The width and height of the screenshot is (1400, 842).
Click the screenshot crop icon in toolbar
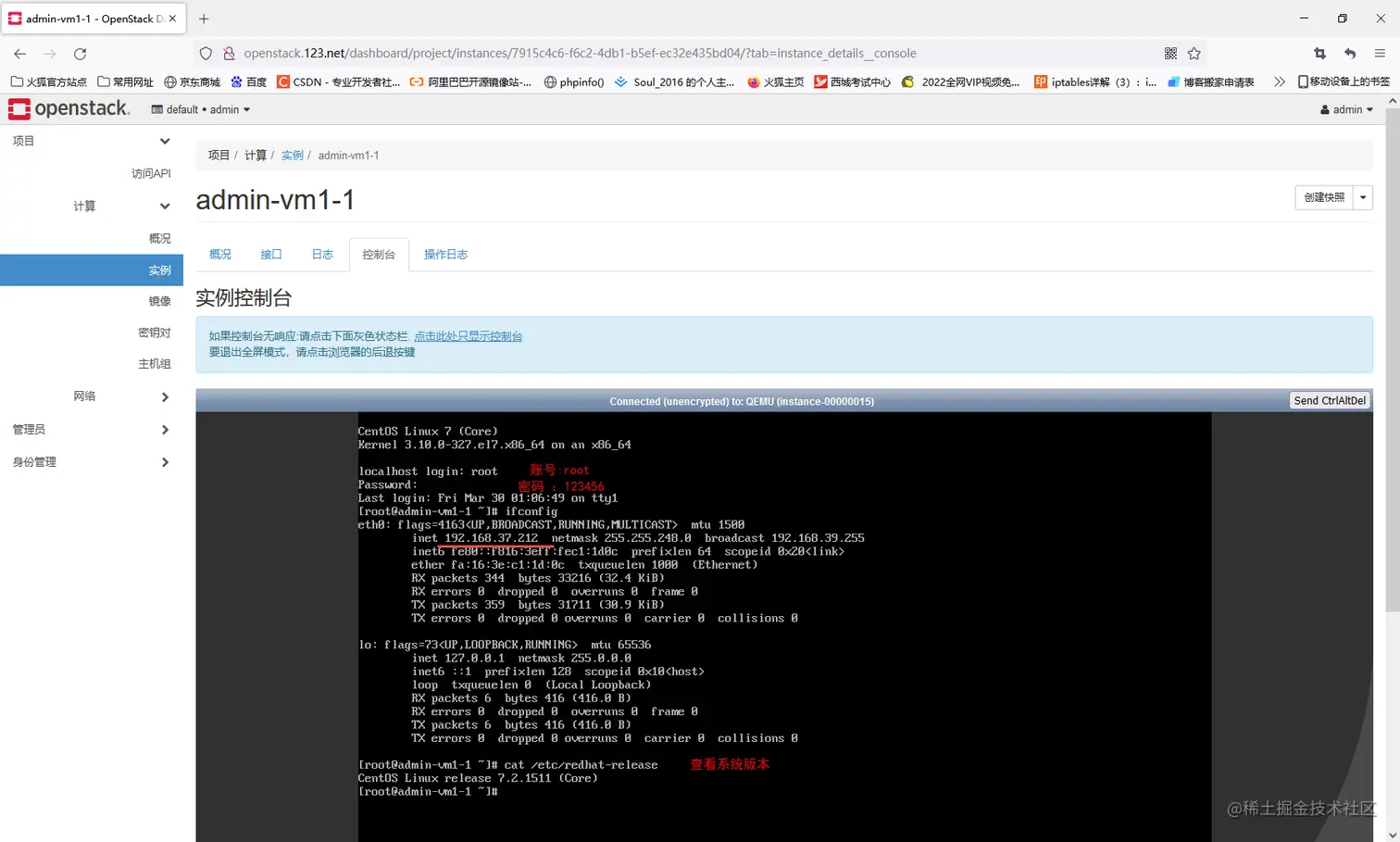pyautogui.click(x=1320, y=54)
